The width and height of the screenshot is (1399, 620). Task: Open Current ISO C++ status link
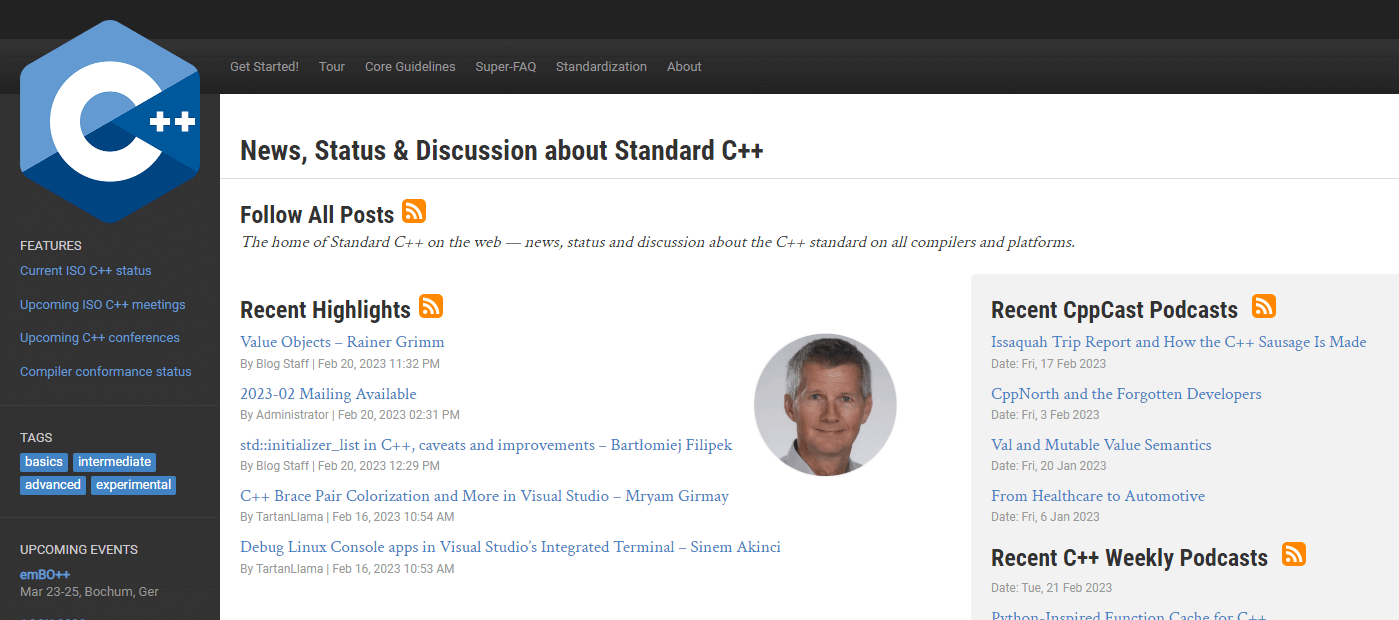pyautogui.click(x=86, y=271)
